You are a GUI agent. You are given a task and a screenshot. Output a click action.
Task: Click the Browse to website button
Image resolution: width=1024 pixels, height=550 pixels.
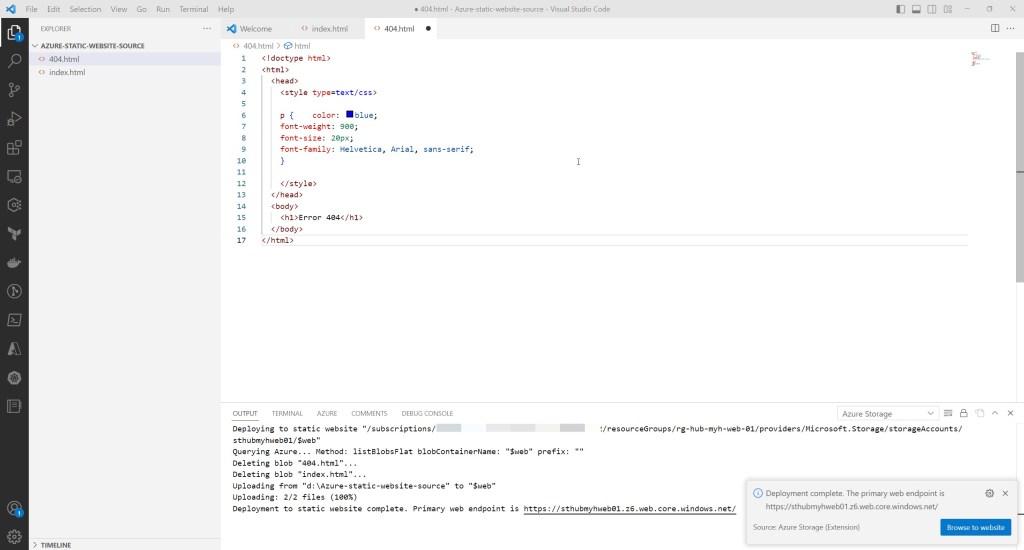pos(975,527)
